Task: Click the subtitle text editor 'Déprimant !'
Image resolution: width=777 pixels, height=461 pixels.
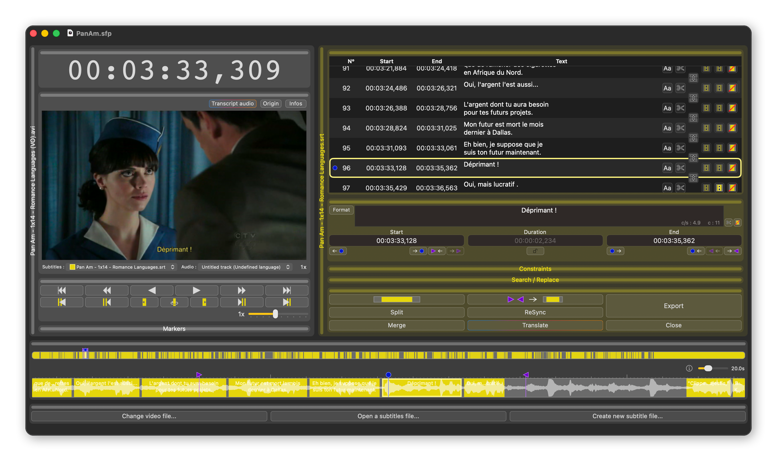Action: (x=539, y=216)
